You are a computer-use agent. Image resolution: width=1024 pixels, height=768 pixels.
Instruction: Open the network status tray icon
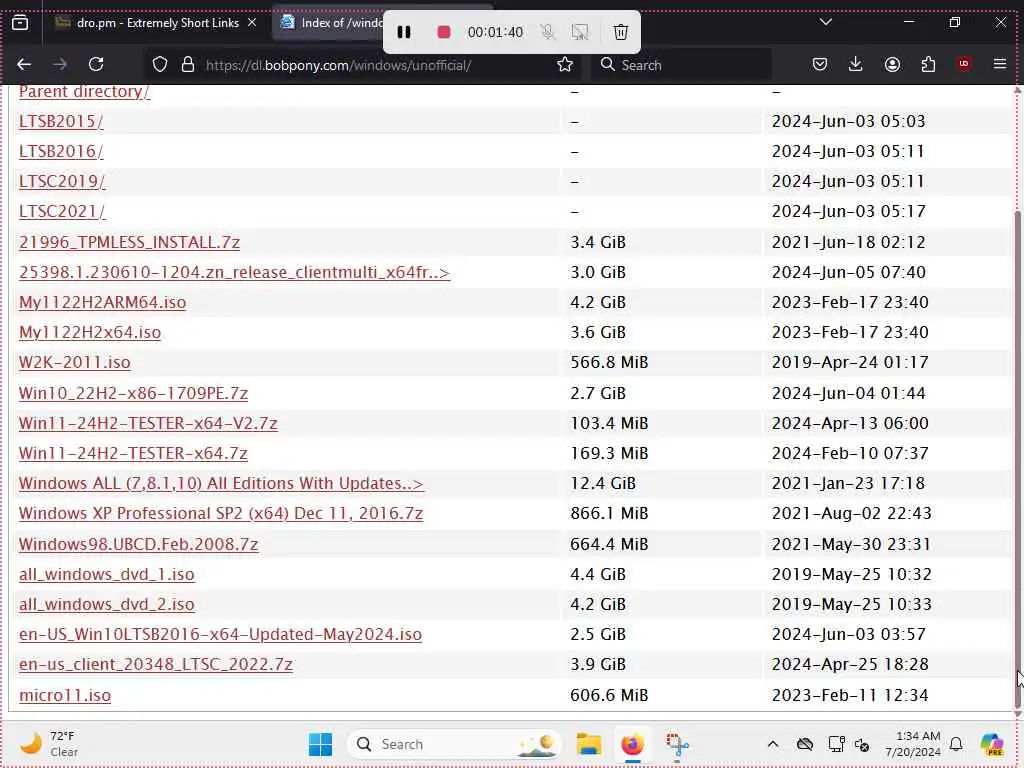point(836,744)
